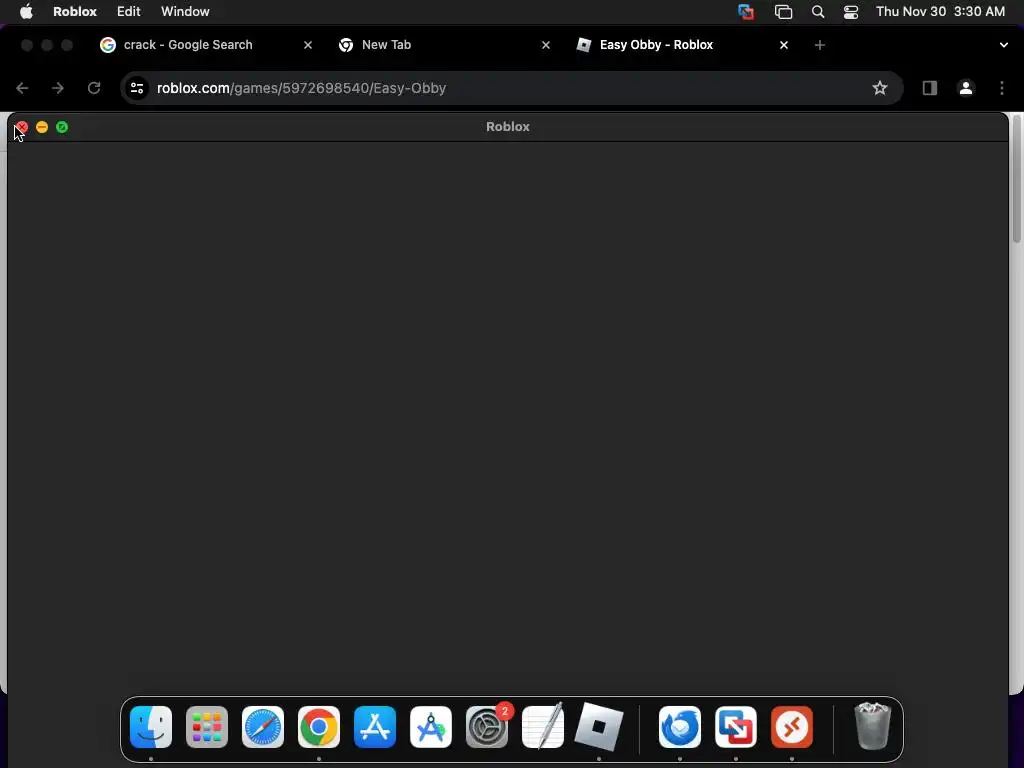
Task: Open the Apple menu
Action: pyautogui.click(x=26, y=11)
